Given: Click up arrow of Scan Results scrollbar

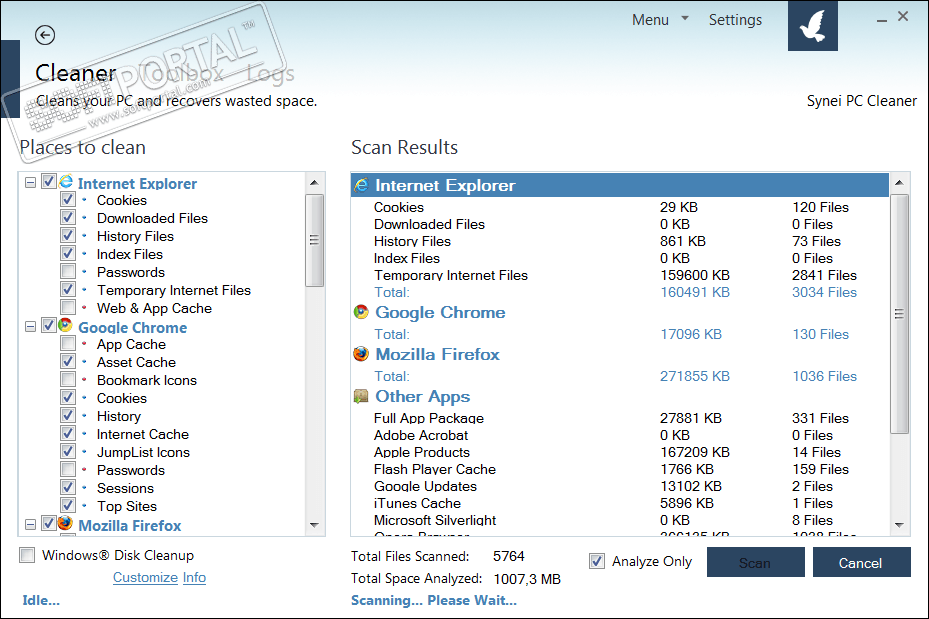Looking at the screenshot, I should [899, 182].
